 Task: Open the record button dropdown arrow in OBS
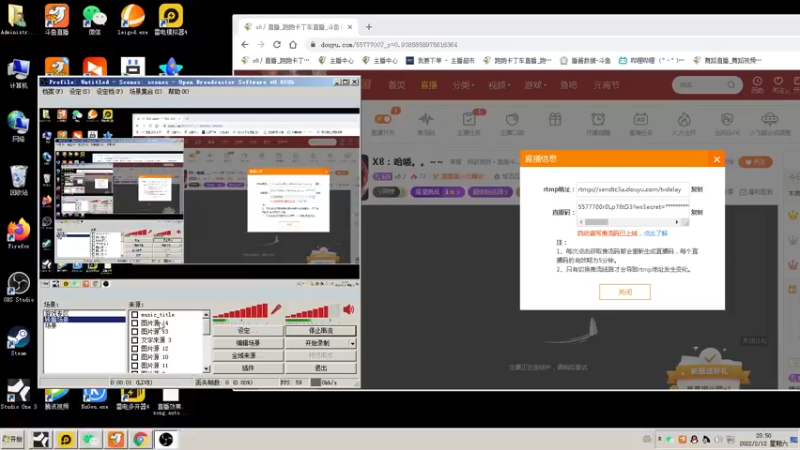tap(353, 343)
